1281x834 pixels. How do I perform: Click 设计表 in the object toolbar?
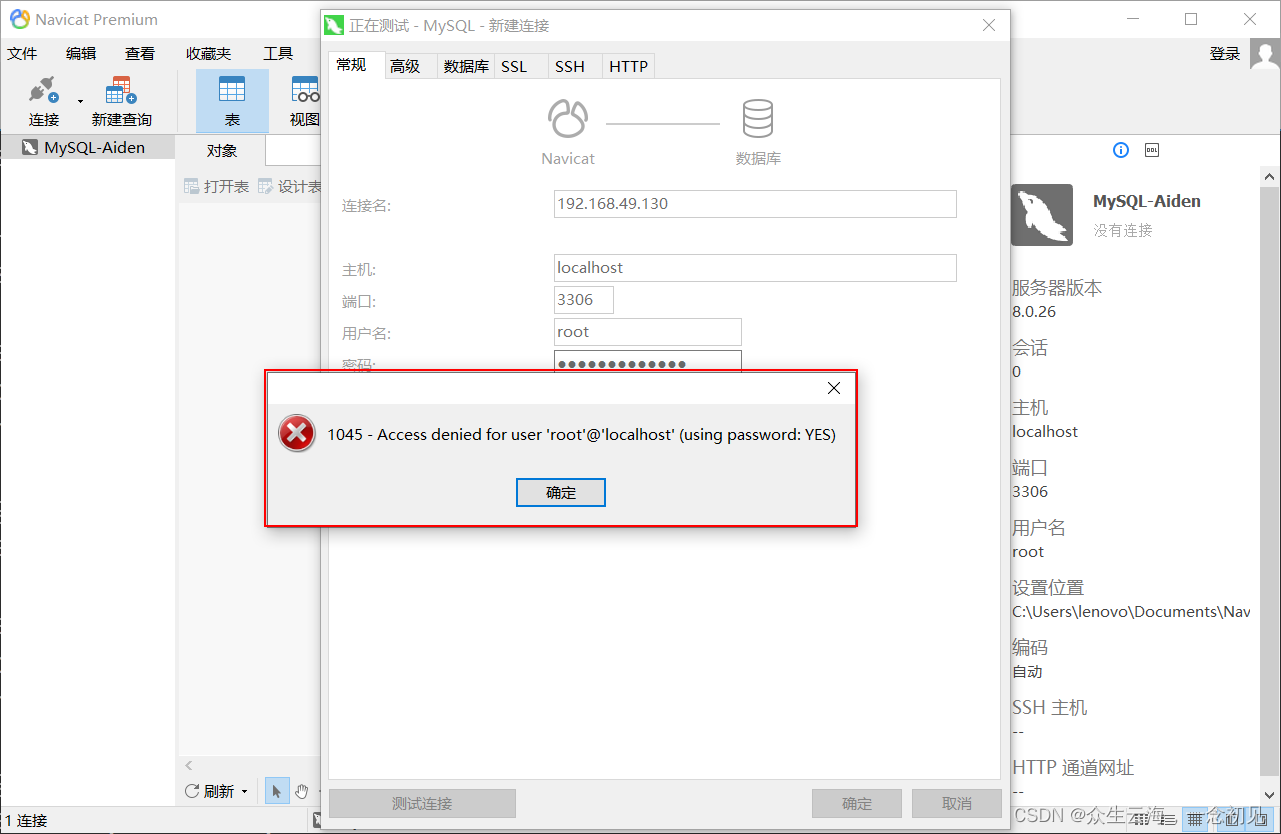[290, 186]
